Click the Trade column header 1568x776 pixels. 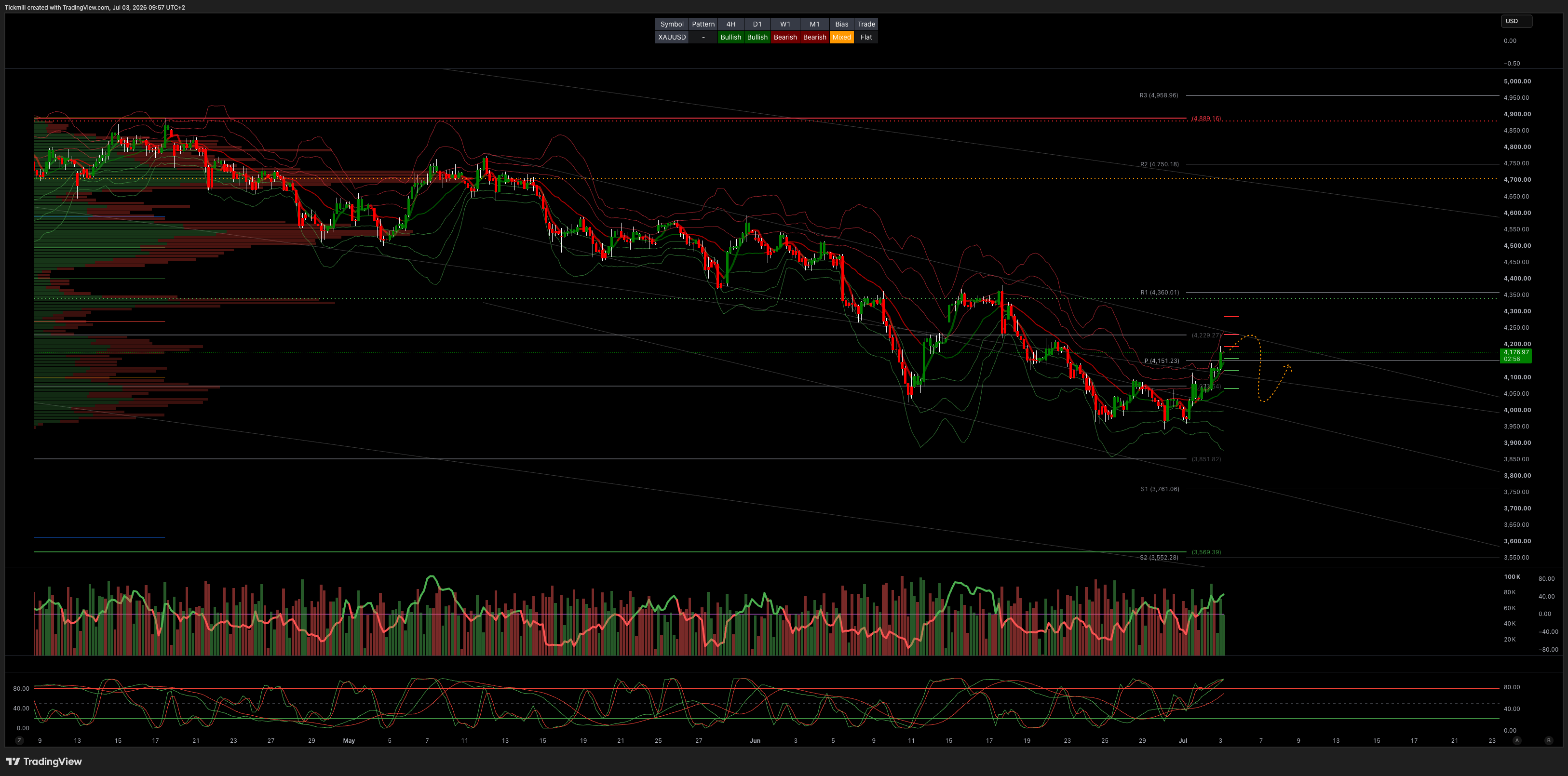point(866,25)
